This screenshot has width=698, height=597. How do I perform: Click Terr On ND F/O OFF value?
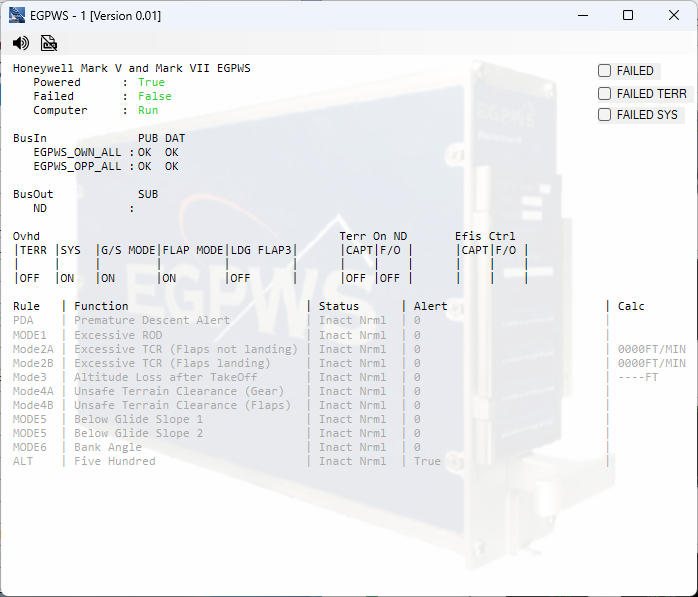click(389, 278)
